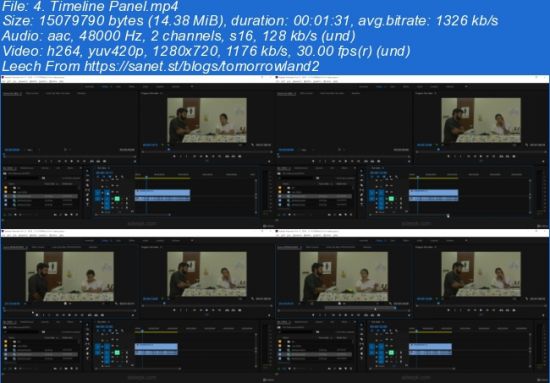Open the Media Browser tab in top-left frame
The image size is (550, 383).
click(x=27, y=168)
